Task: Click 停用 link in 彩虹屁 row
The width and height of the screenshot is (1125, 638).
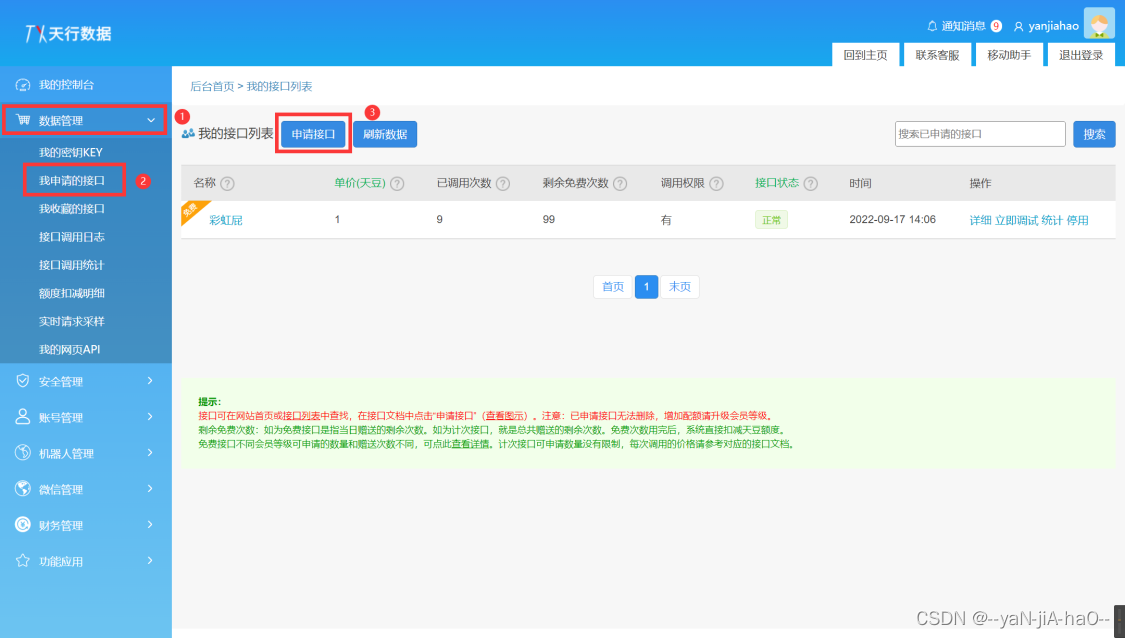Action: click(1077, 220)
